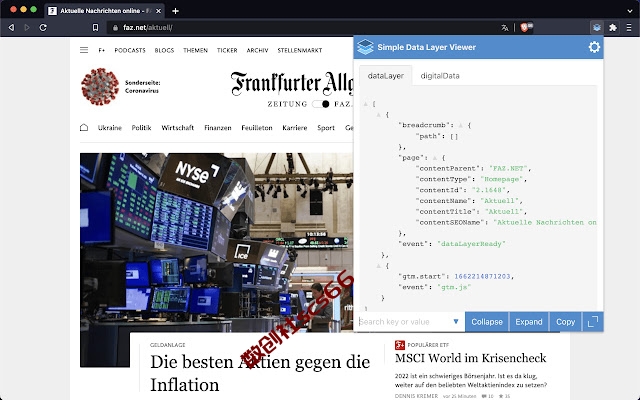
Task: Click the site lock icon in address bar
Action: click(115, 27)
